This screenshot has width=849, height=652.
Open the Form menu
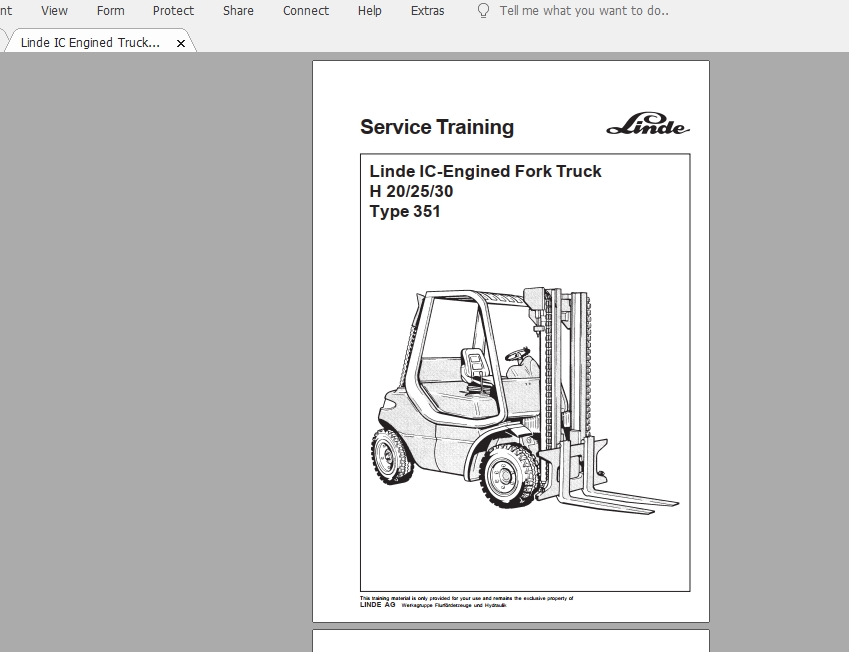point(110,11)
